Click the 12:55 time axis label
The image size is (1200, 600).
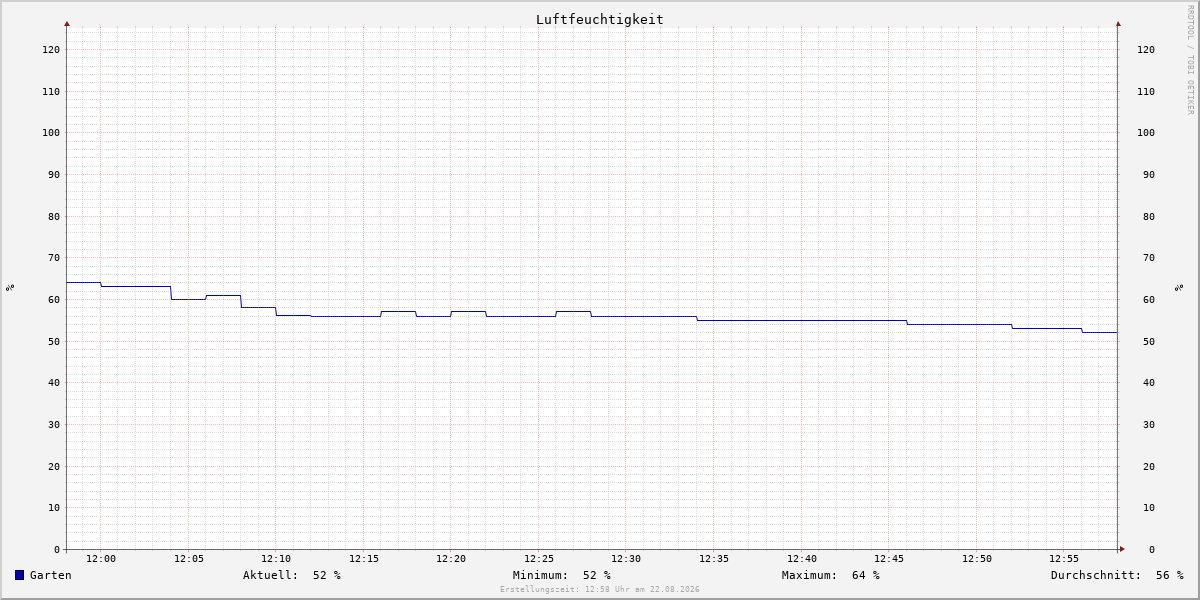(1064, 559)
